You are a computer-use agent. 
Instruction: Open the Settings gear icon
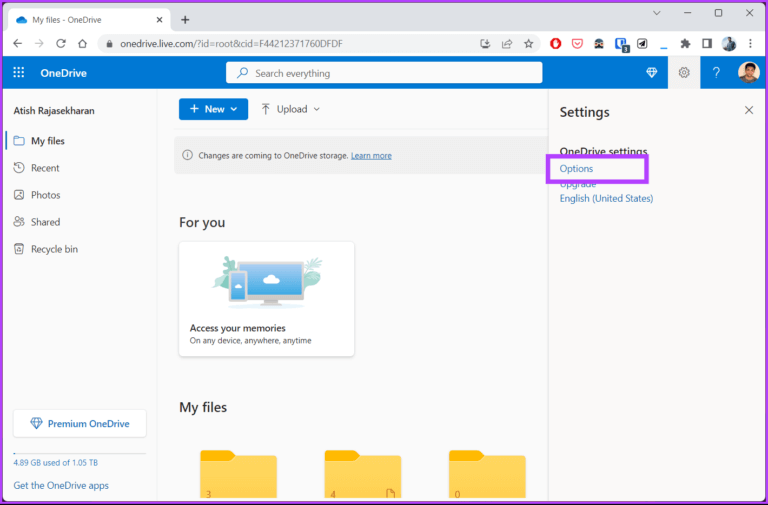684,72
